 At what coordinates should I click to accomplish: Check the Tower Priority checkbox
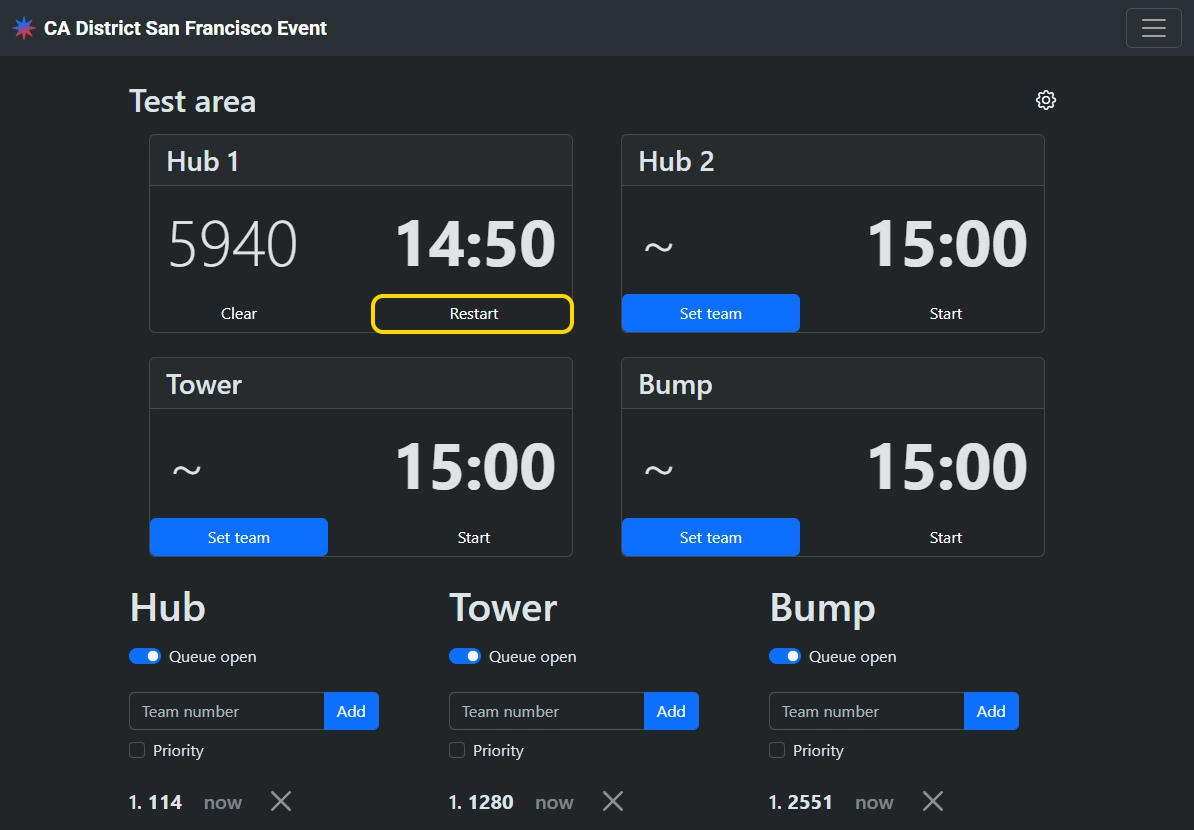click(x=458, y=750)
